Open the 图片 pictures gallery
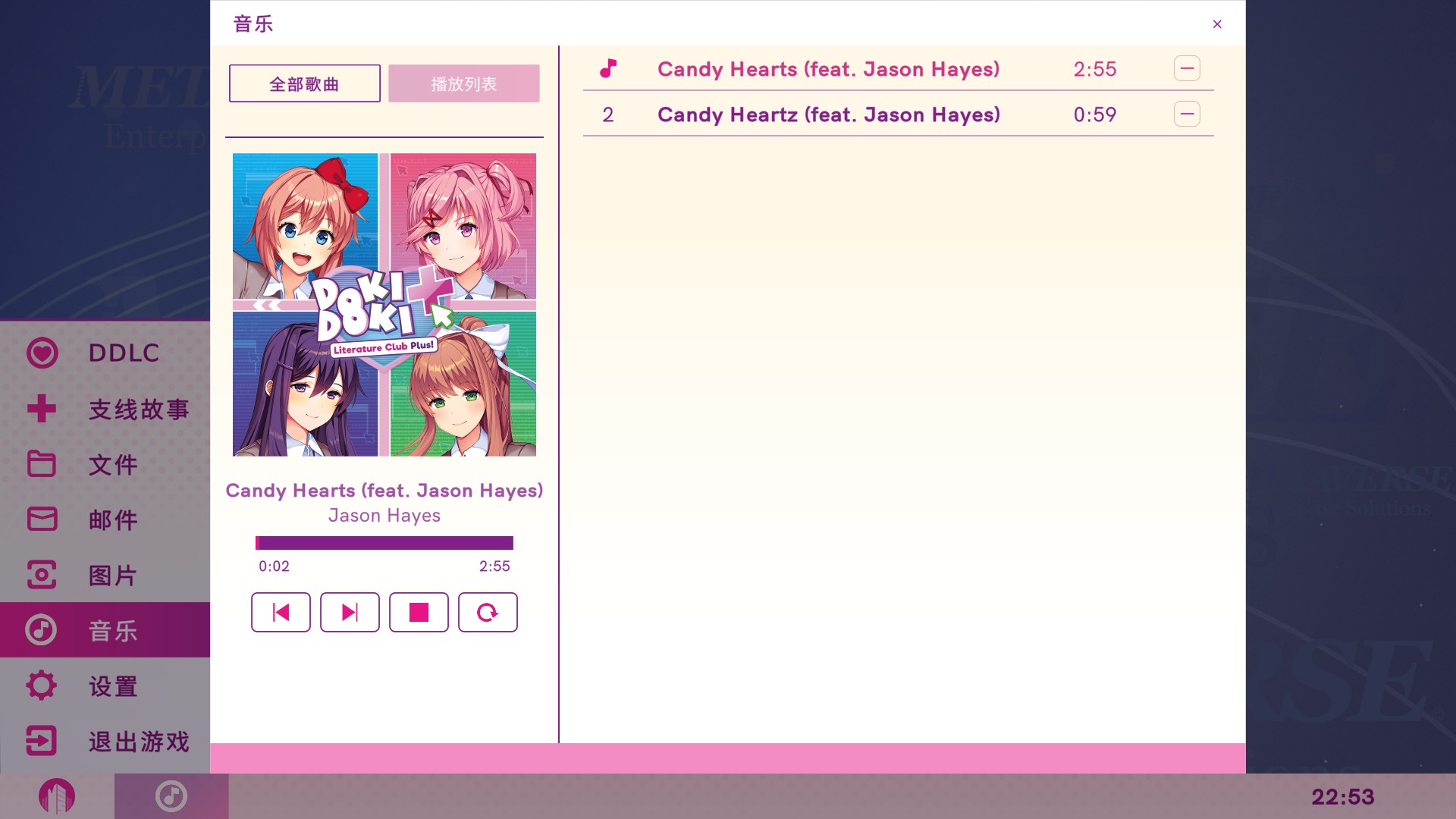Viewport: 1456px width, 819px height. (x=105, y=575)
